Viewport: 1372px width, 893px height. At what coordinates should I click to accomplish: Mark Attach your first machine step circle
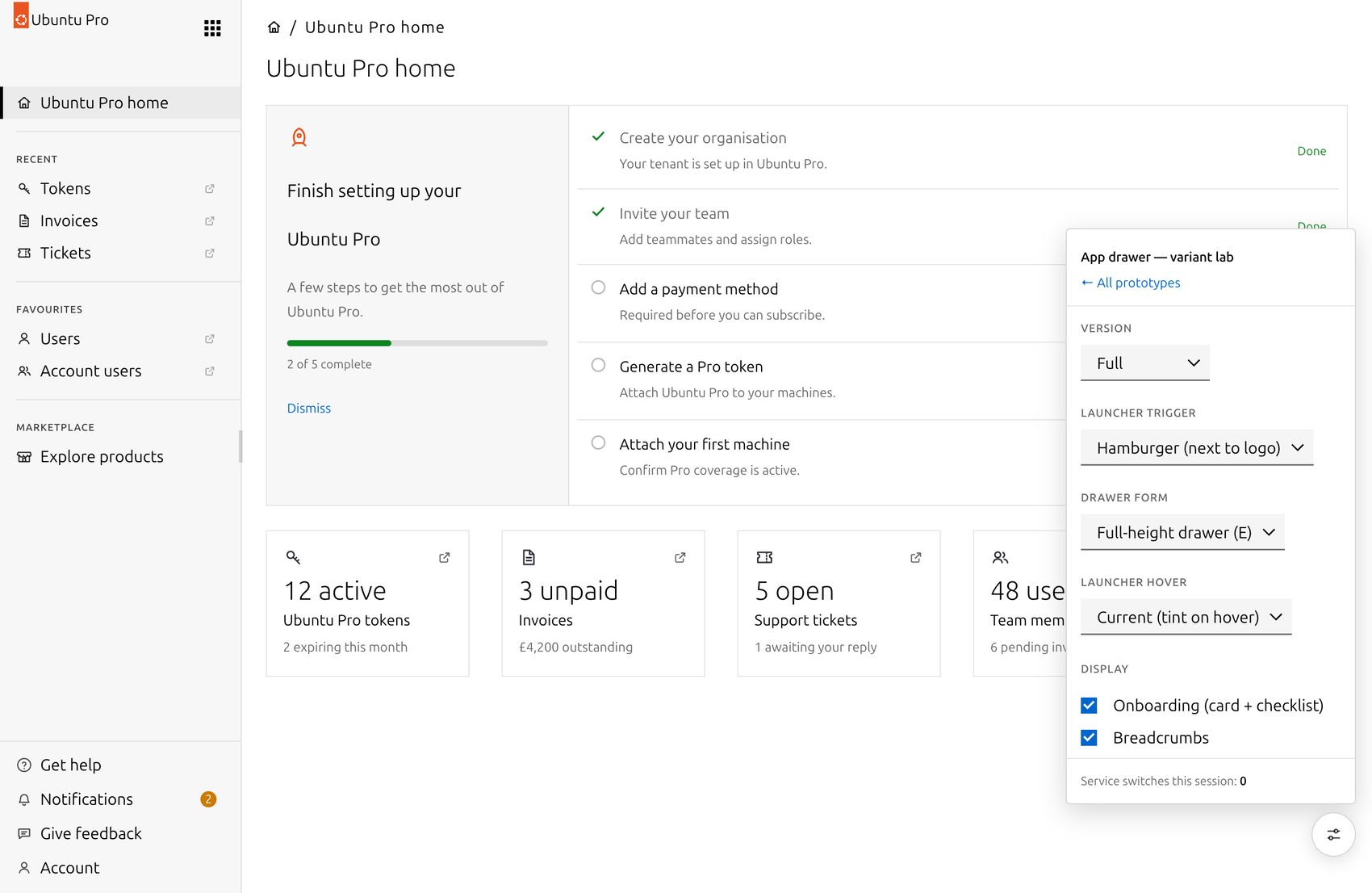click(598, 442)
